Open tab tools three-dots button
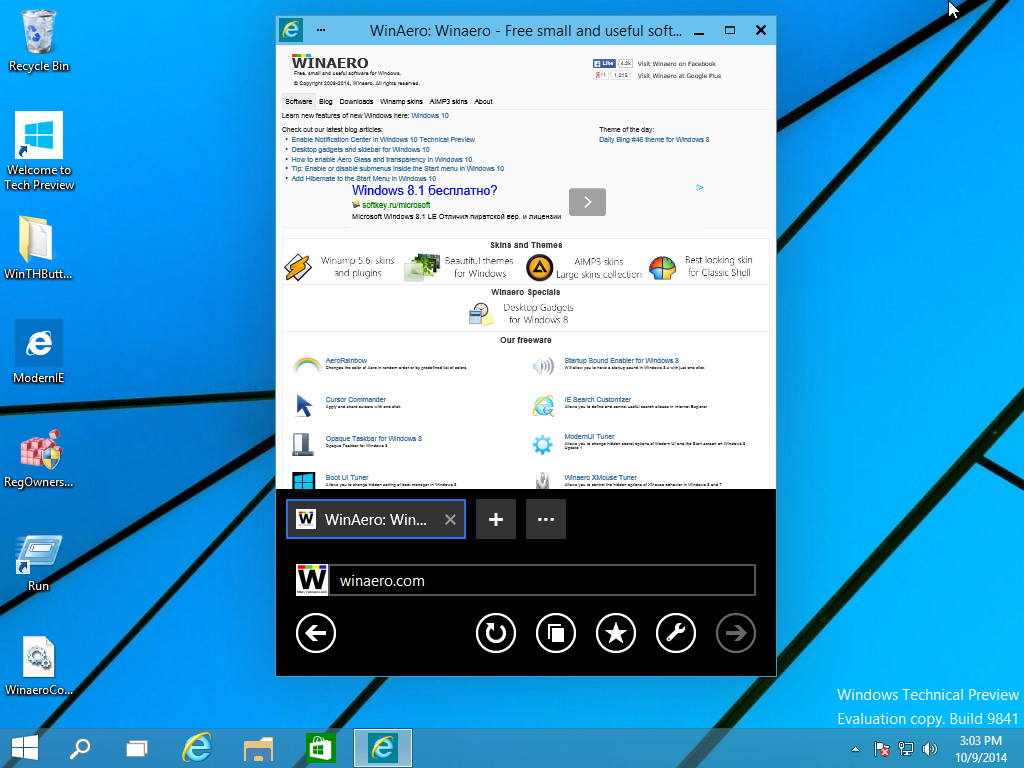This screenshot has height=768, width=1024. click(x=545, y=519)
